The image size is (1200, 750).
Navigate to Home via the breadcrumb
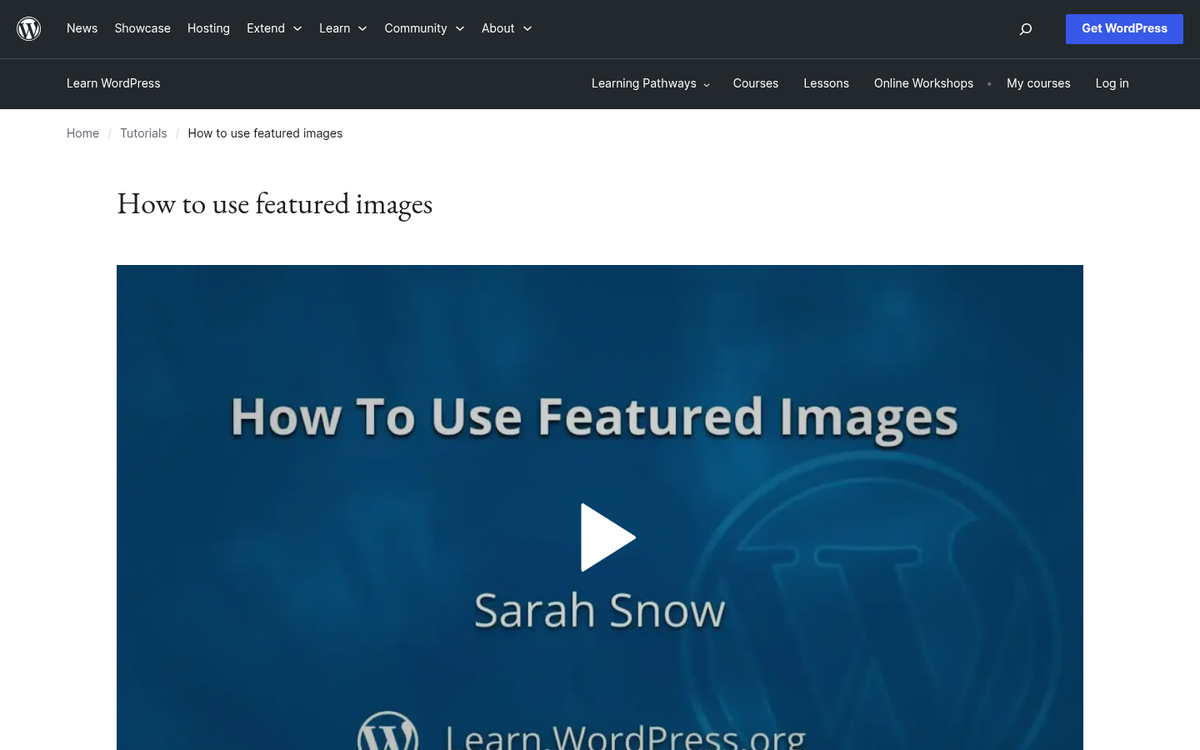click(83, 133)
